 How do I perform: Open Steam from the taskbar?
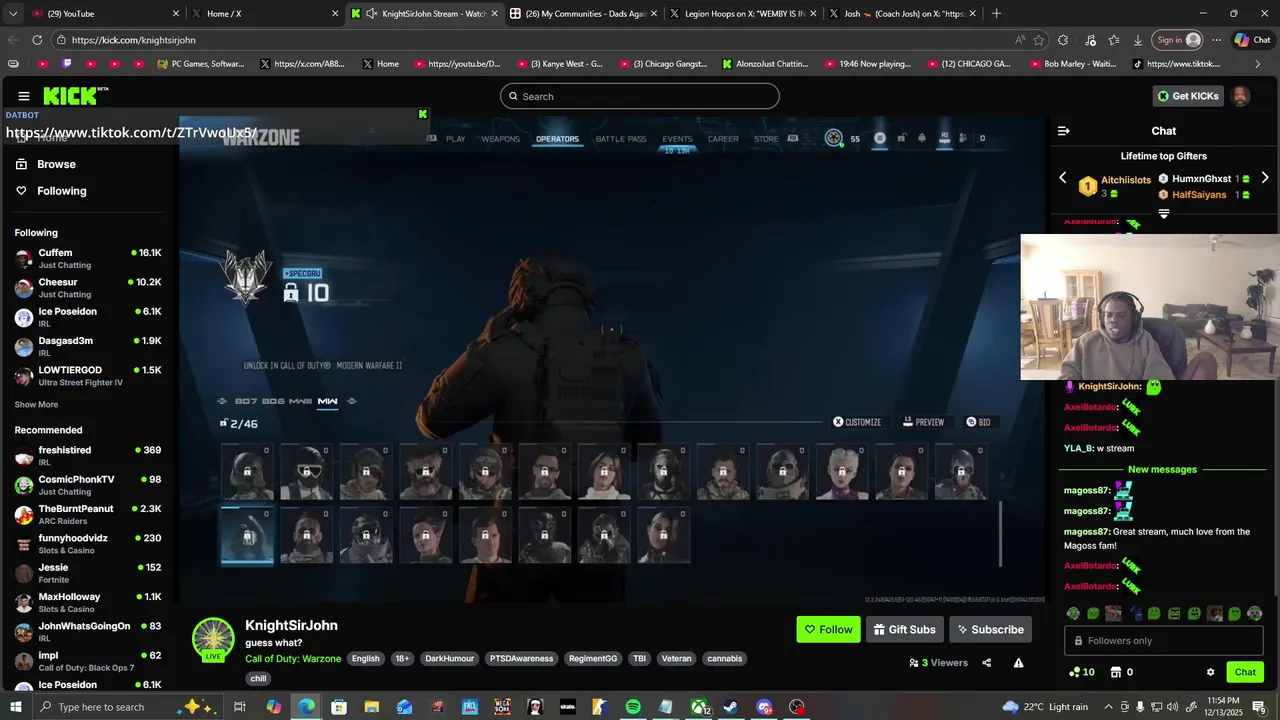point(731,707)
